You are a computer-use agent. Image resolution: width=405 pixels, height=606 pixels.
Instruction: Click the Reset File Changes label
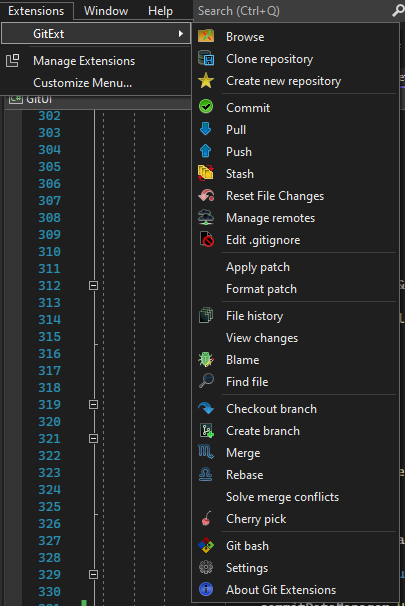point(275,196)
